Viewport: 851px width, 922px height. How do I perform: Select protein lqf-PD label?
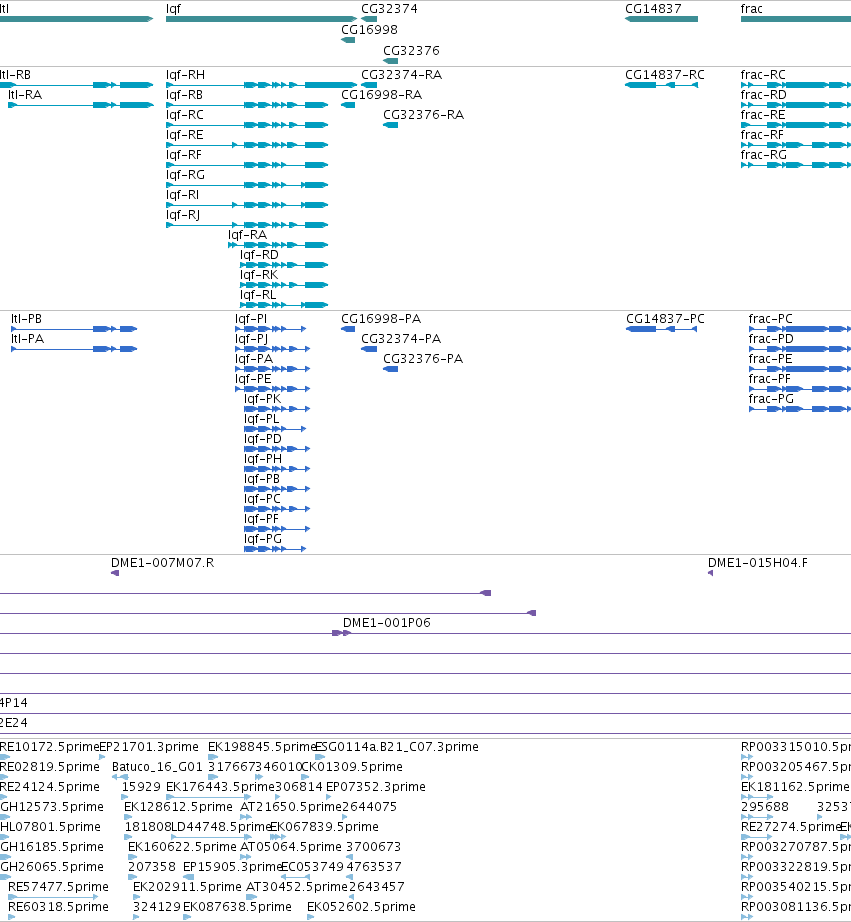263,439
